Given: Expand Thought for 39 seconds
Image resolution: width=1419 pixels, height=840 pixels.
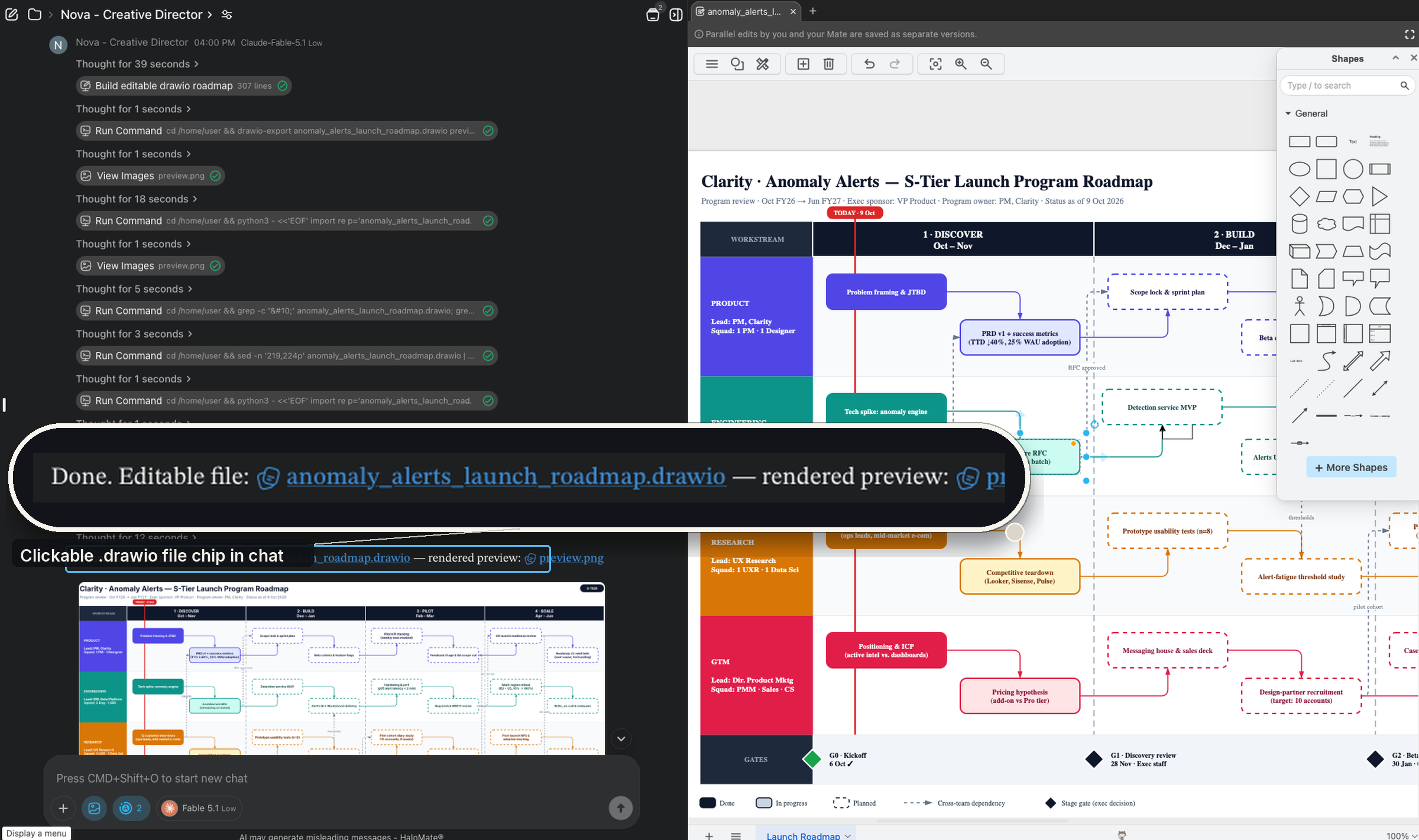Looking at the screenshot, I should [x=137, y=64].
